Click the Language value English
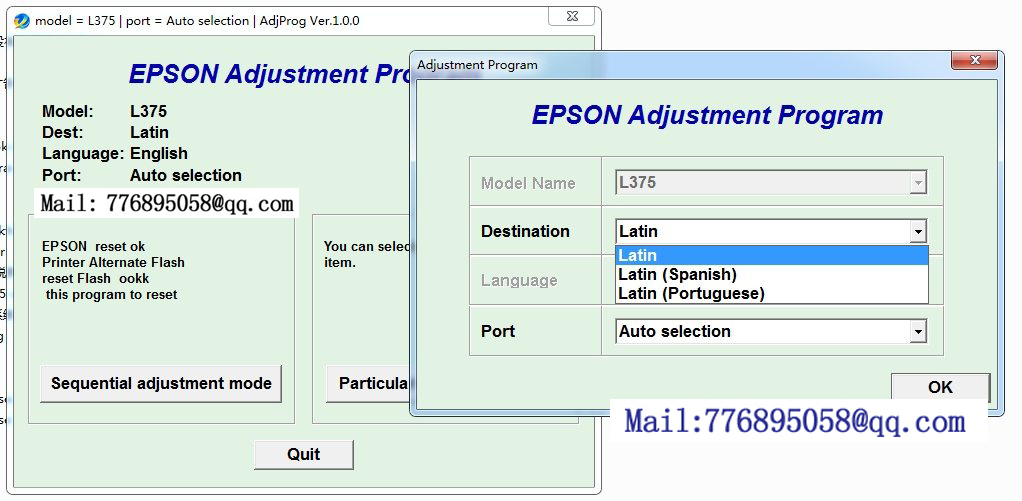 click(x=159, y=154)
